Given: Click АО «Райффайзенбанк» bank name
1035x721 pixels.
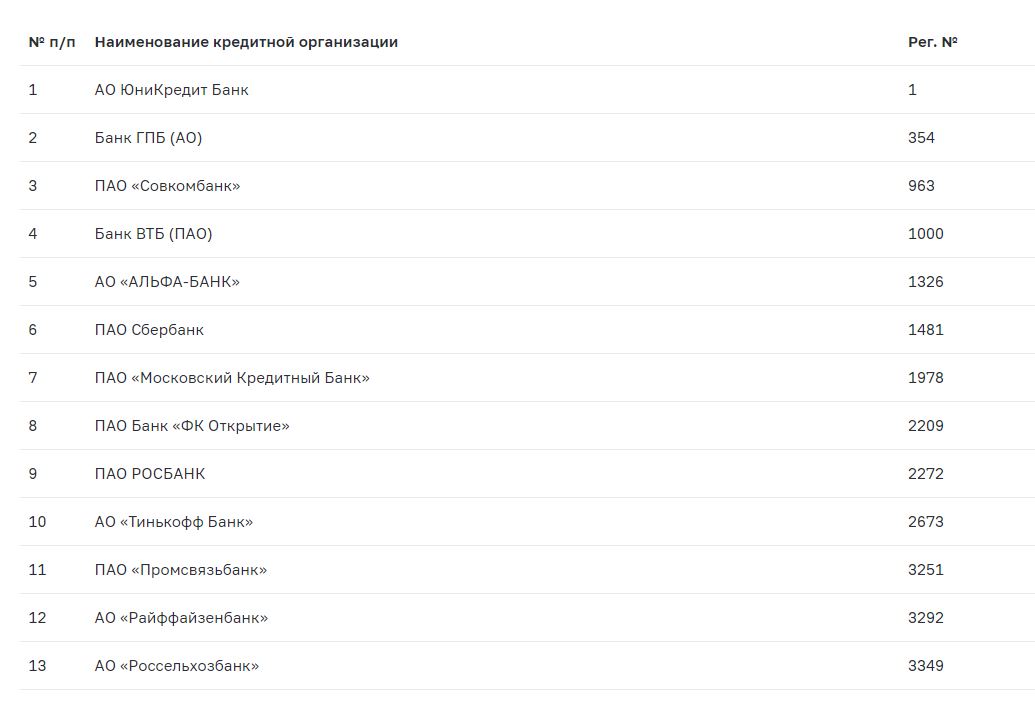Looking at the screenshot, I should point(181,618).
